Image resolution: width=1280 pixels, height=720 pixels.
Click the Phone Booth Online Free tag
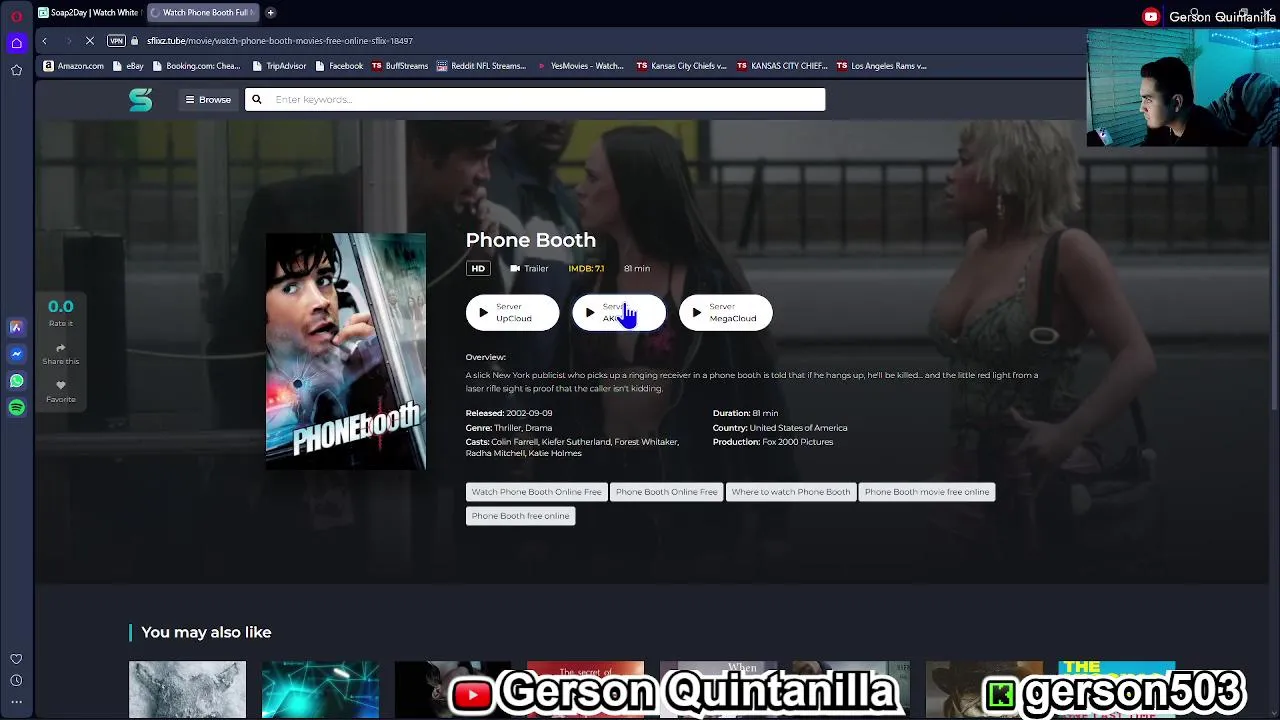pos(666,492)
